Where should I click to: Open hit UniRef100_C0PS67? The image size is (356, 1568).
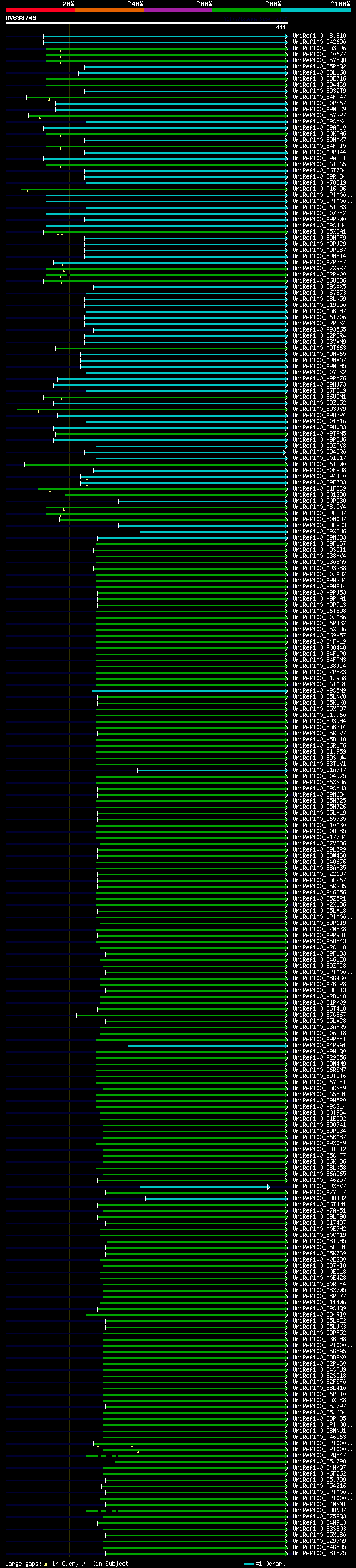click(x=319, y=103)
